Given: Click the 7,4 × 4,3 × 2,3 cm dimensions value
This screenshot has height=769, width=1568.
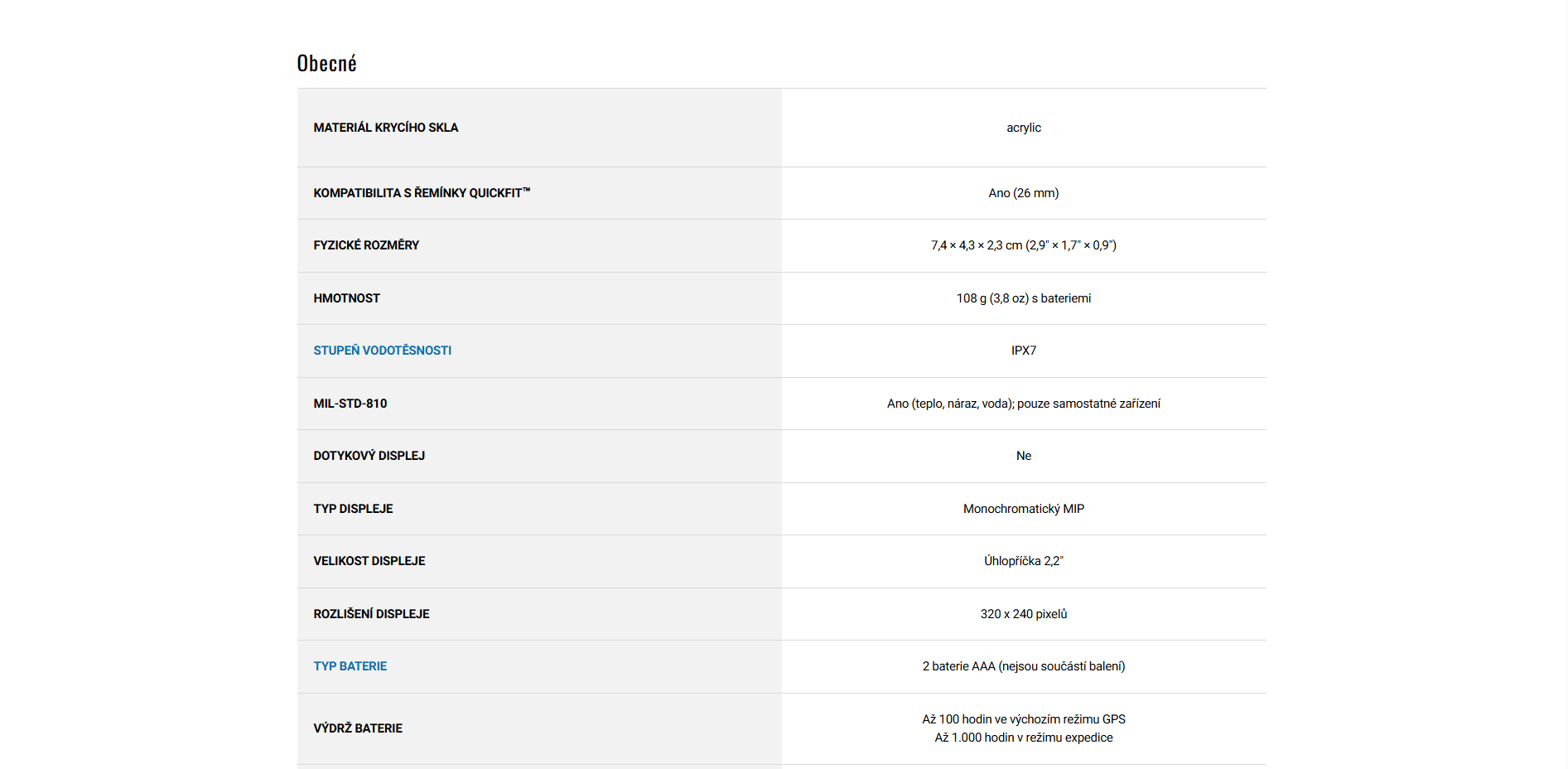Looking at the screenshot, I should tap(1023, 245).
